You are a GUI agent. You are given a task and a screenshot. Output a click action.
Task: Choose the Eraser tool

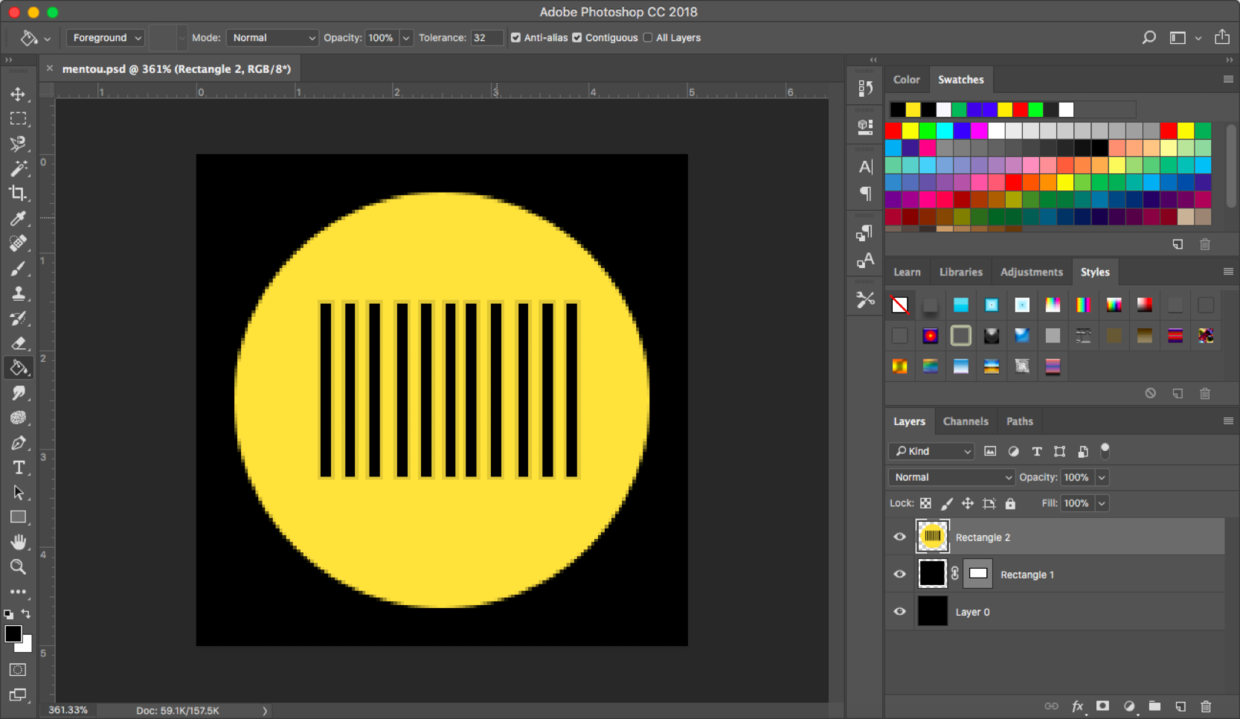pyautogui.click(x=18, y=343)
